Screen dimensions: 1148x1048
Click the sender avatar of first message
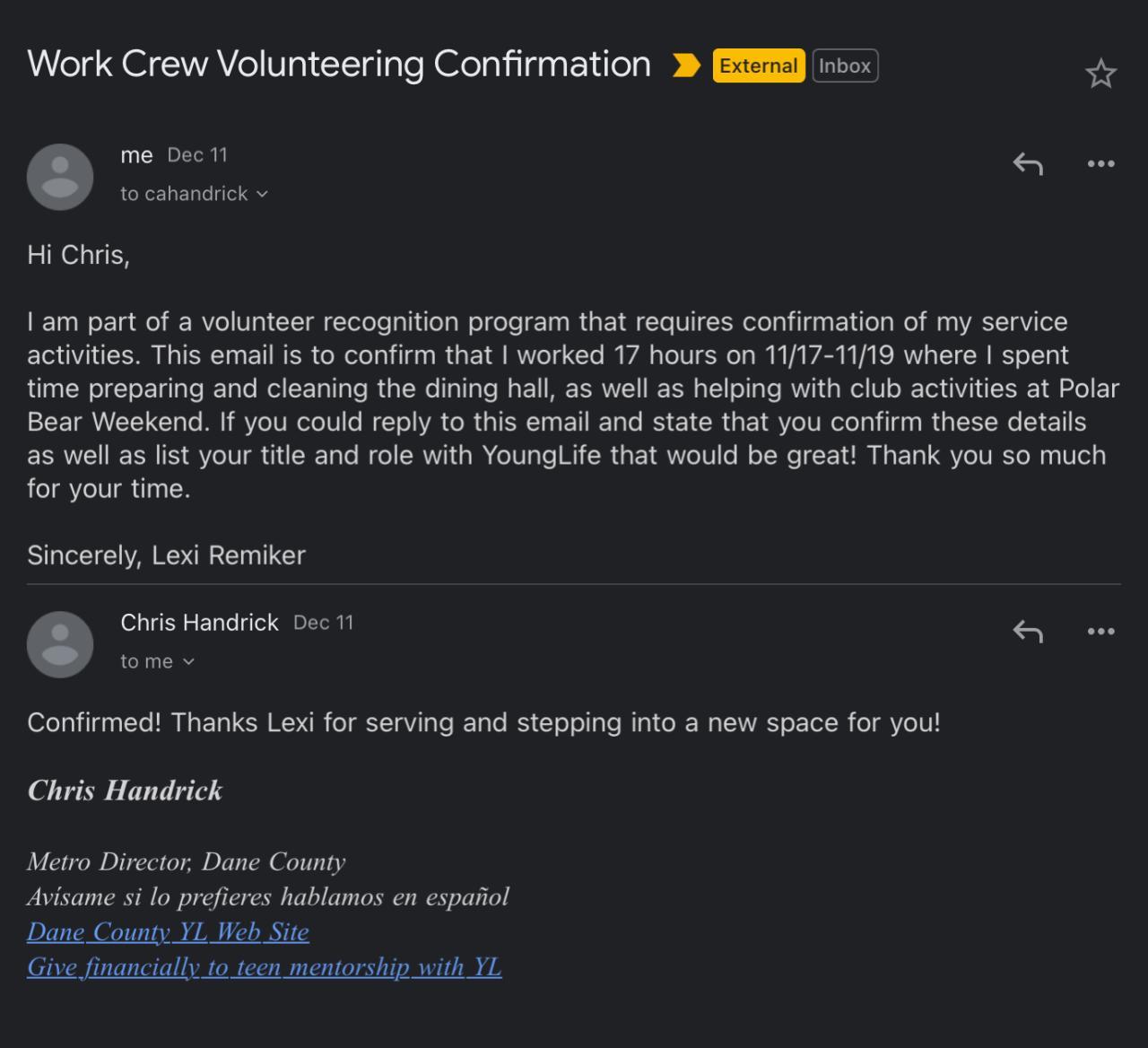[60, 177]
